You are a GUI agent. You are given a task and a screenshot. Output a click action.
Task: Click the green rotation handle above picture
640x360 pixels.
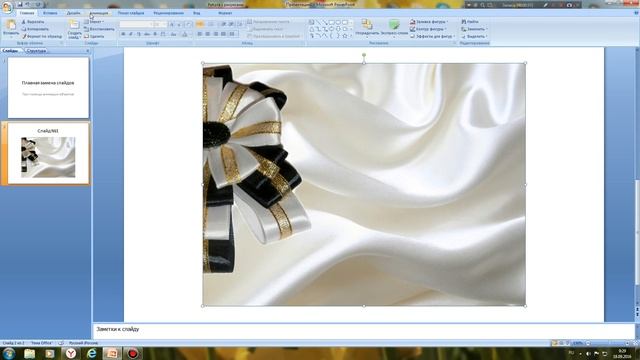coord(364,55)
